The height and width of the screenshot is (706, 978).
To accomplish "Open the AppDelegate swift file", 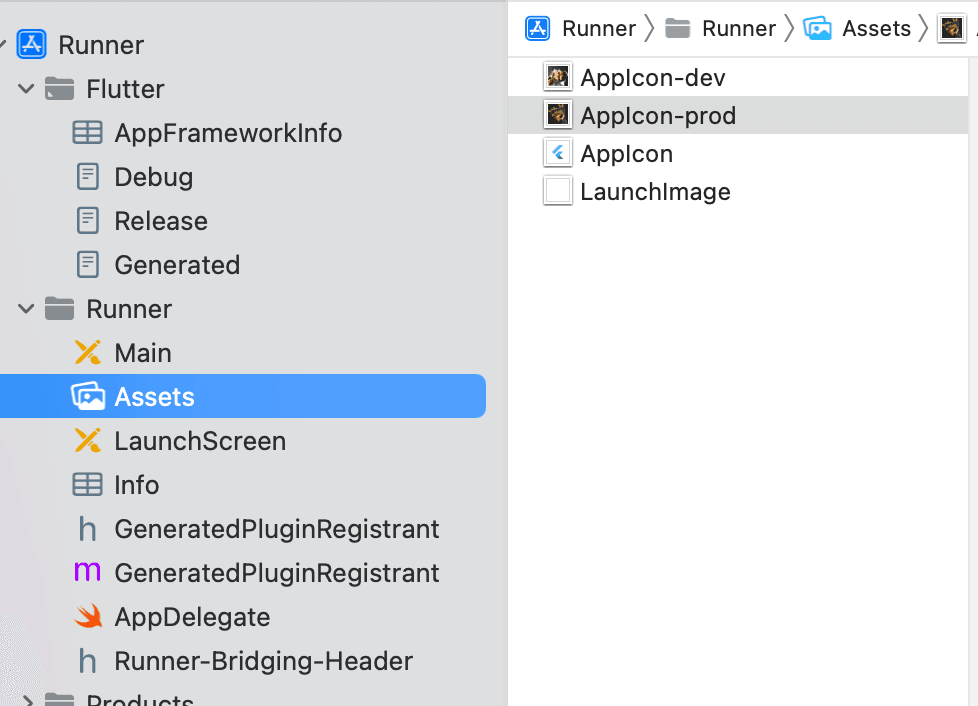I will coord(192,617).
